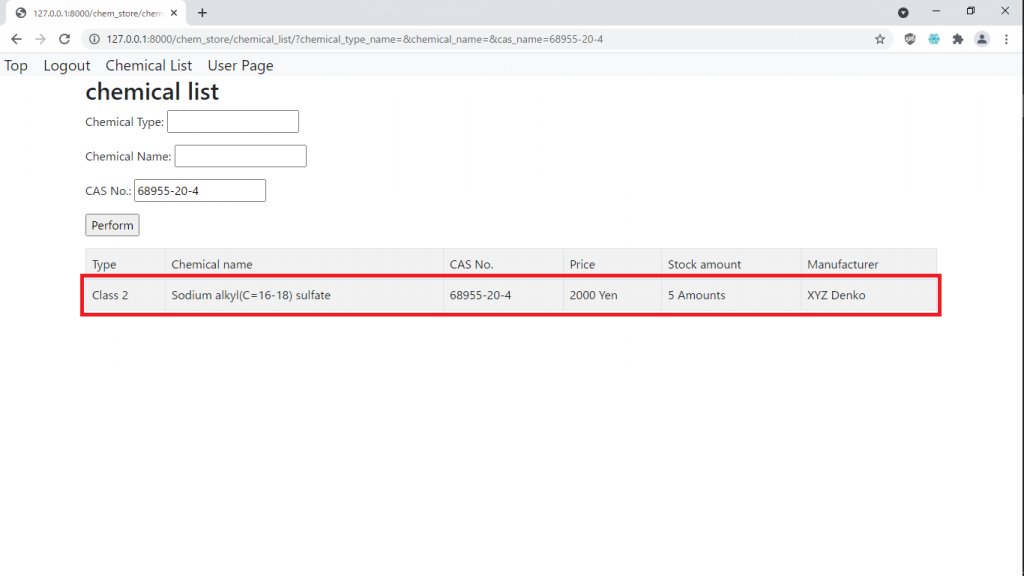
Task: Select the Sodium alkyl(C=16-18) sulfate row
Action: (510, 295)
